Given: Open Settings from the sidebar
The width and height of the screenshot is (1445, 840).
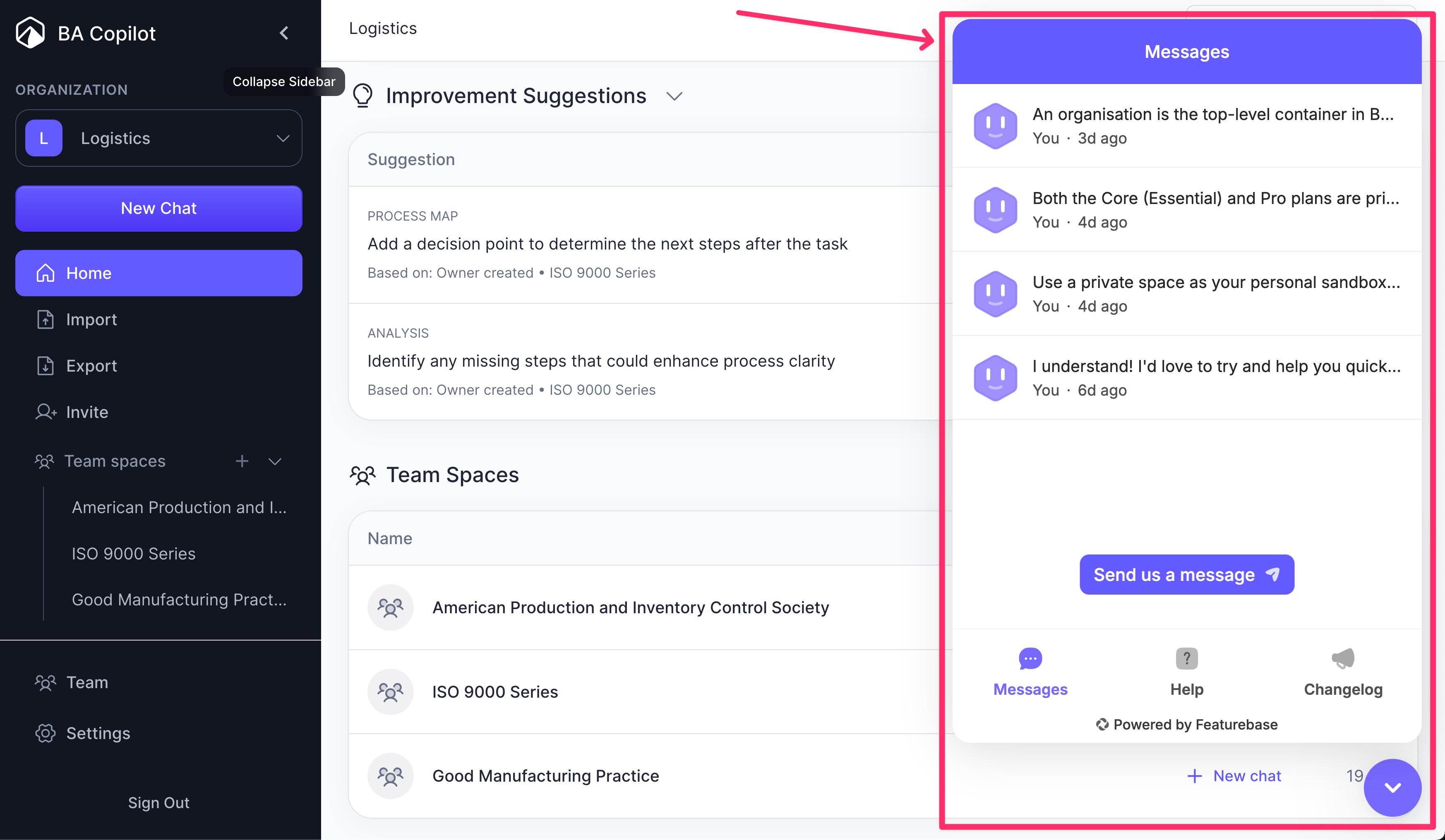Looking at the screenshot, I should click(x=98, y=733).
